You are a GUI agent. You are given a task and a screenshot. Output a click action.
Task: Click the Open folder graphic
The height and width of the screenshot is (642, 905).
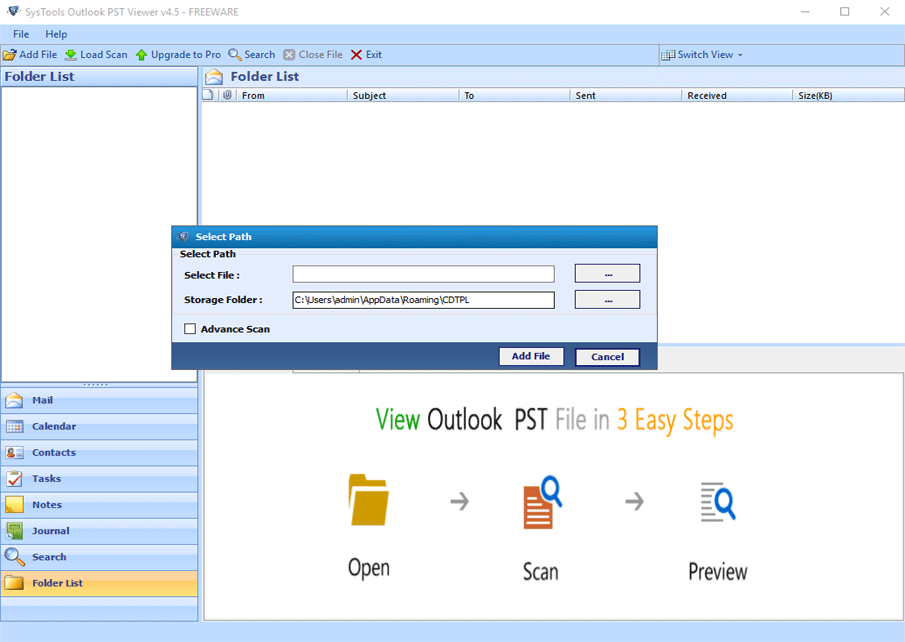click(369, 499)
